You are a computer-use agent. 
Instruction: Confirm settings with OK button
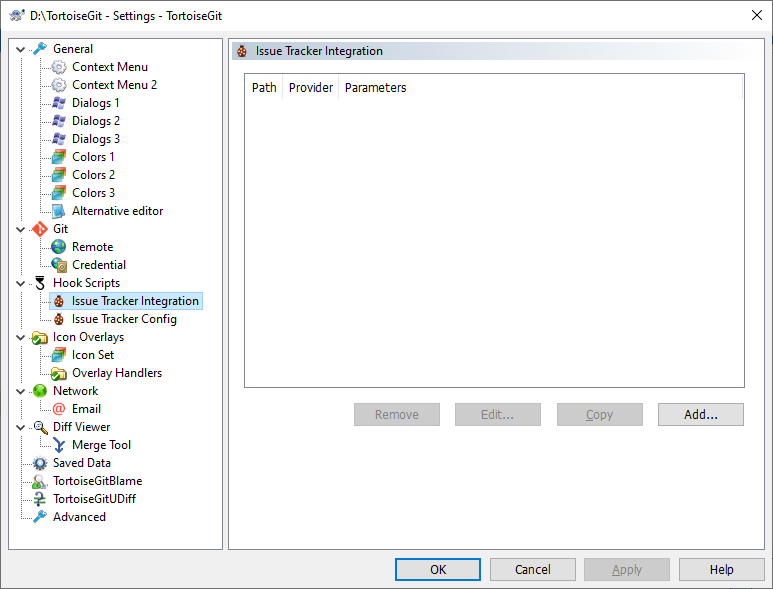[438, 570]
